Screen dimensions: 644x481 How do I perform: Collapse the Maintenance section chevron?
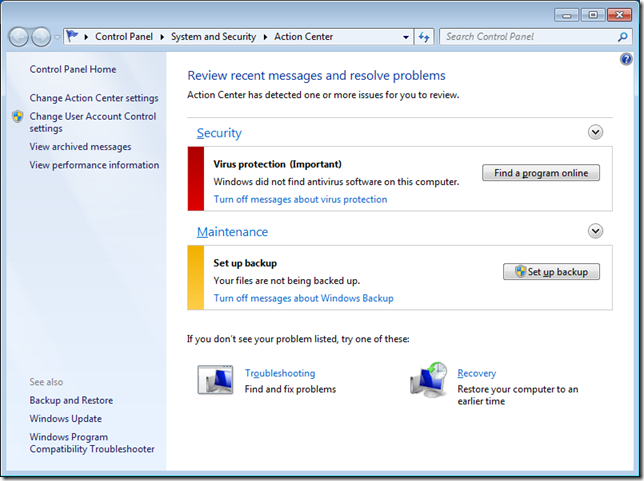(x=595, y=231)
